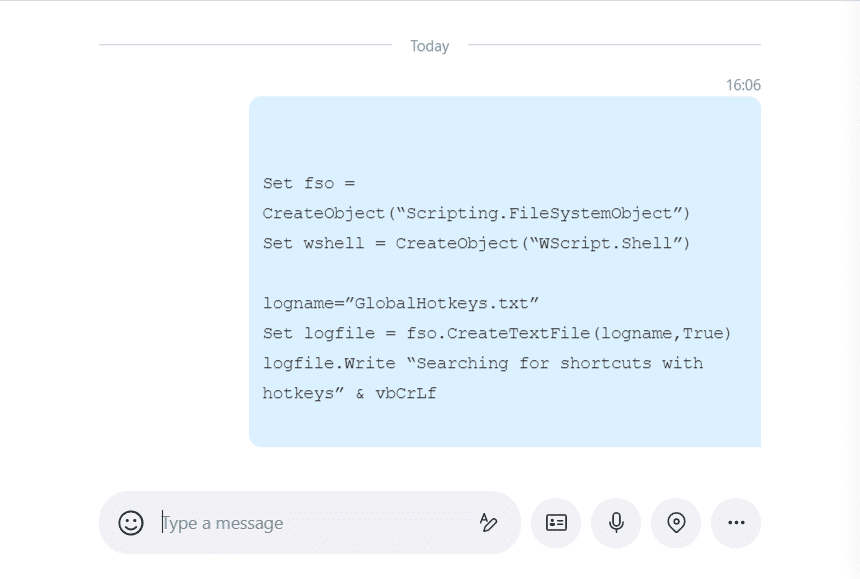Image resolution: width=860 pixels, height=579 pixels.
Task: Click the Today date separator label
Action: point(429,45)
